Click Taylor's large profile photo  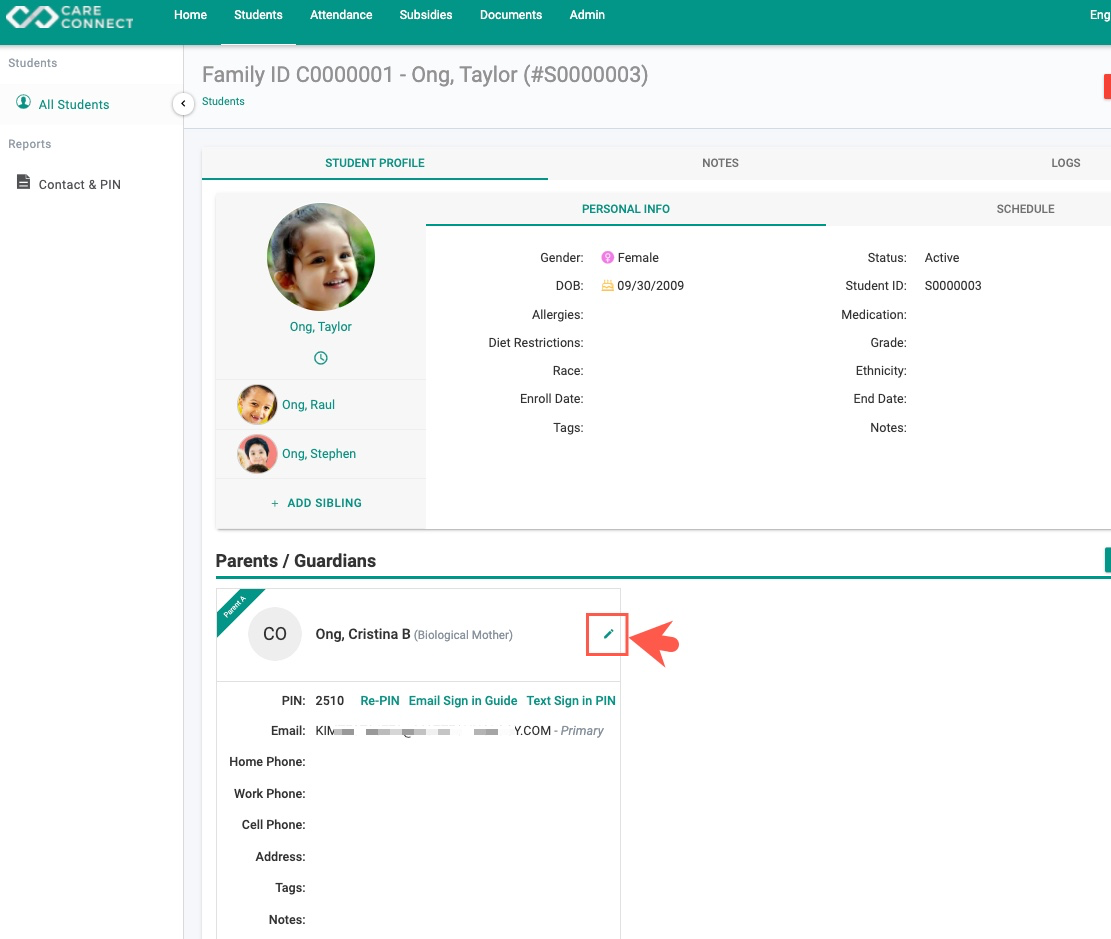click(x=321, y=257)
